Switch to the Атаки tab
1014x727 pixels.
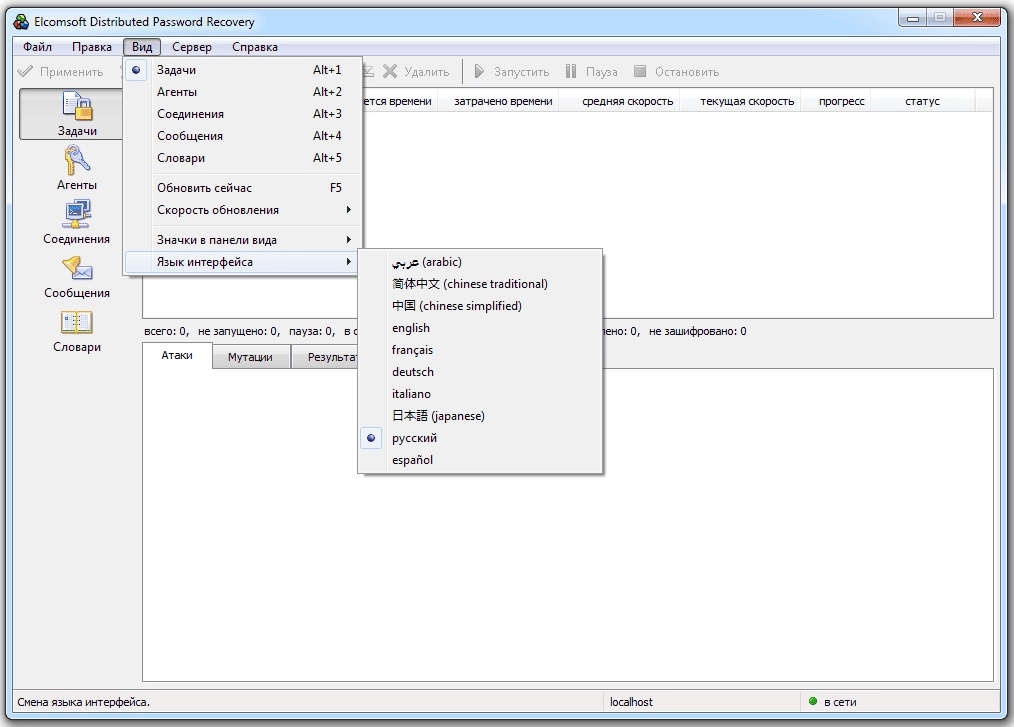177,355
